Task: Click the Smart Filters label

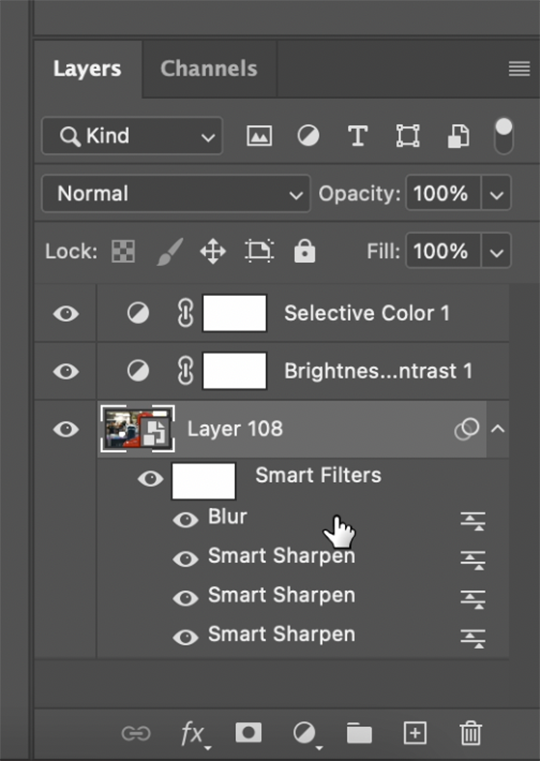Action: coord(318,475)
